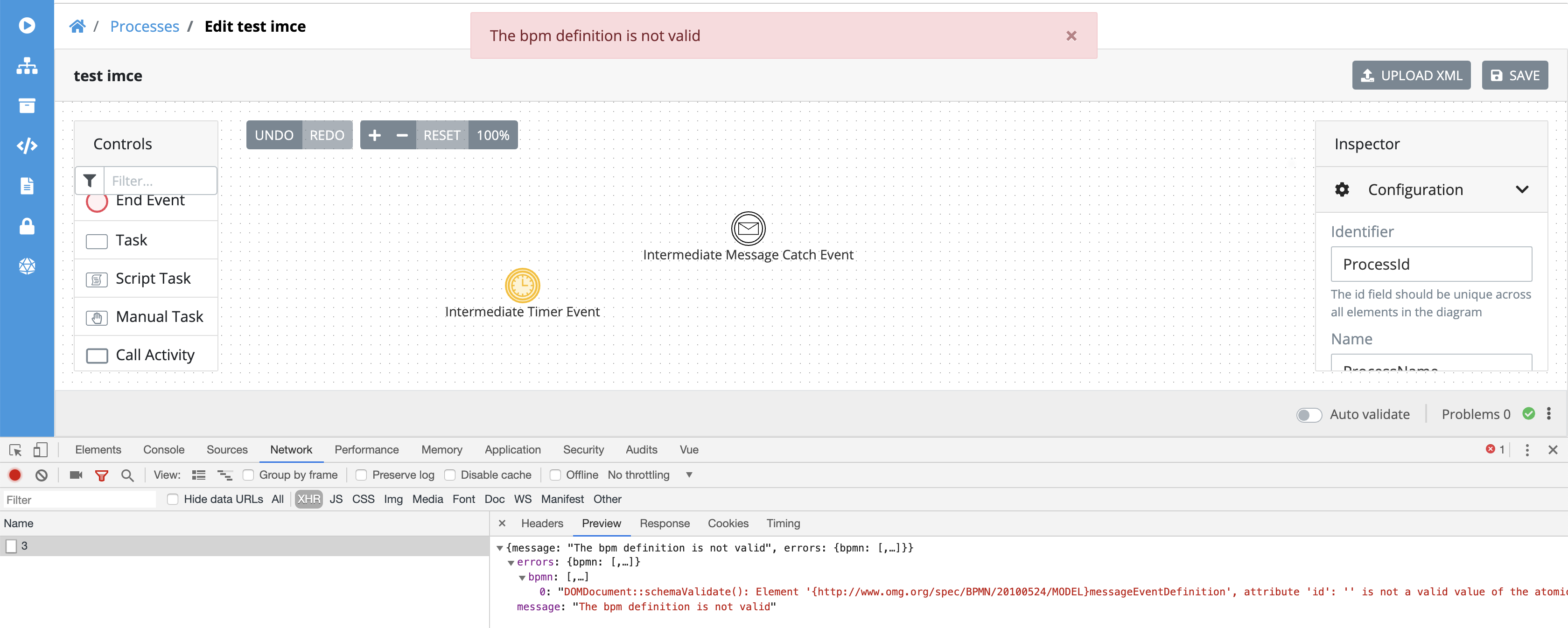Clear the network log with the clear icon
The width and height of the screenshot is (1568, 628).
tap(41, 474)
